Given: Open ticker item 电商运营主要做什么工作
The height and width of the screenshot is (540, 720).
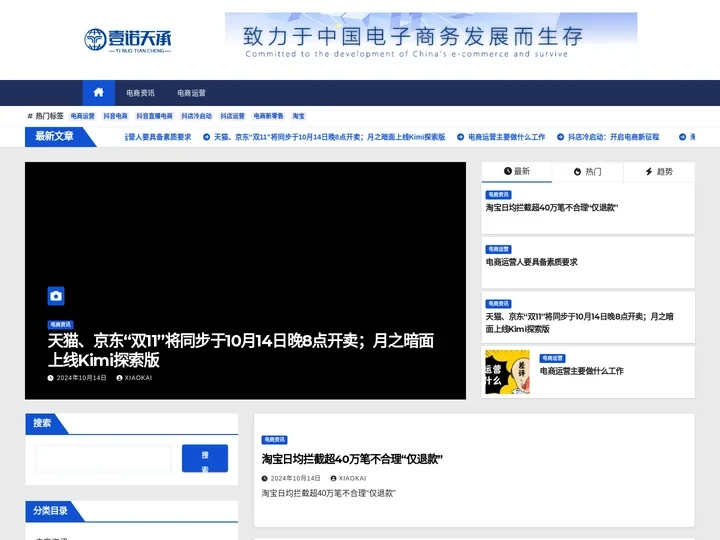Looking at the screenshot, I should click(x=506, y=137).
